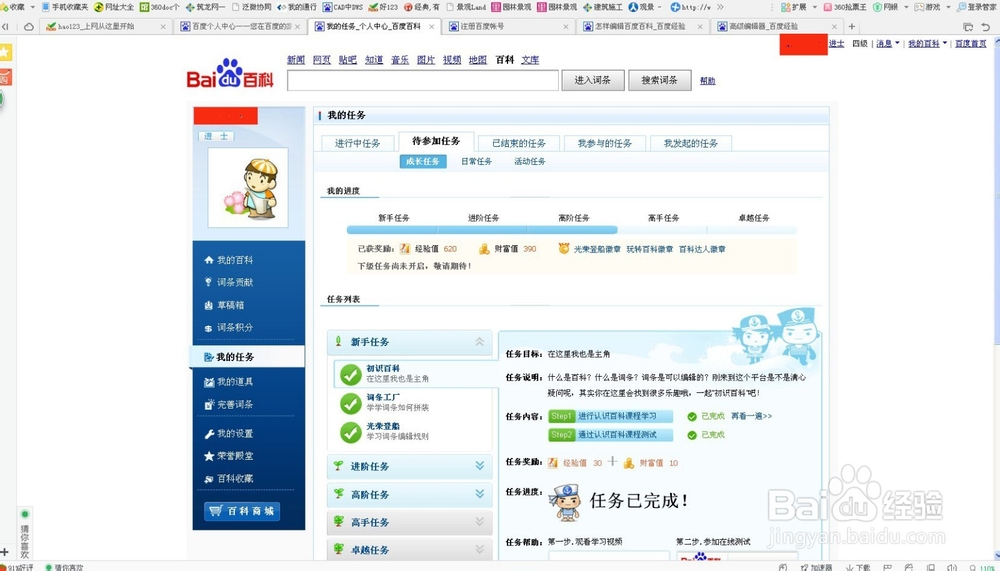Open the 消息 dropdown at top right
This screenshot has width=1000, height=571.
[888, 43]
